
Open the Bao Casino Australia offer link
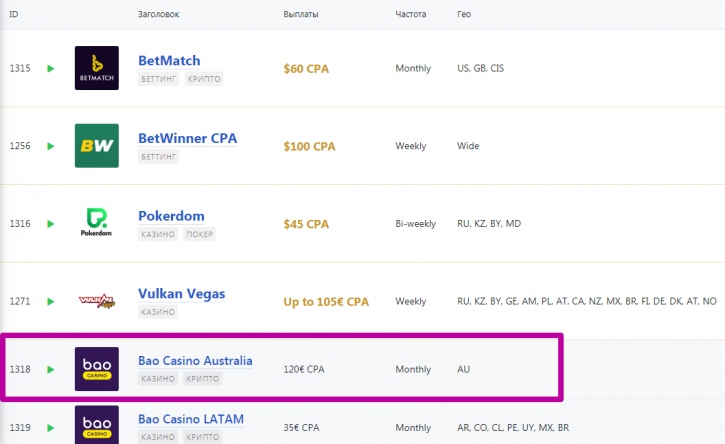(x=195, y=361)
